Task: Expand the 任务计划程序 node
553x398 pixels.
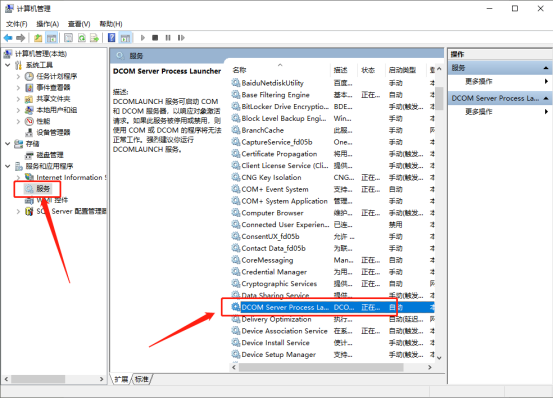Action: coord(18,76)
